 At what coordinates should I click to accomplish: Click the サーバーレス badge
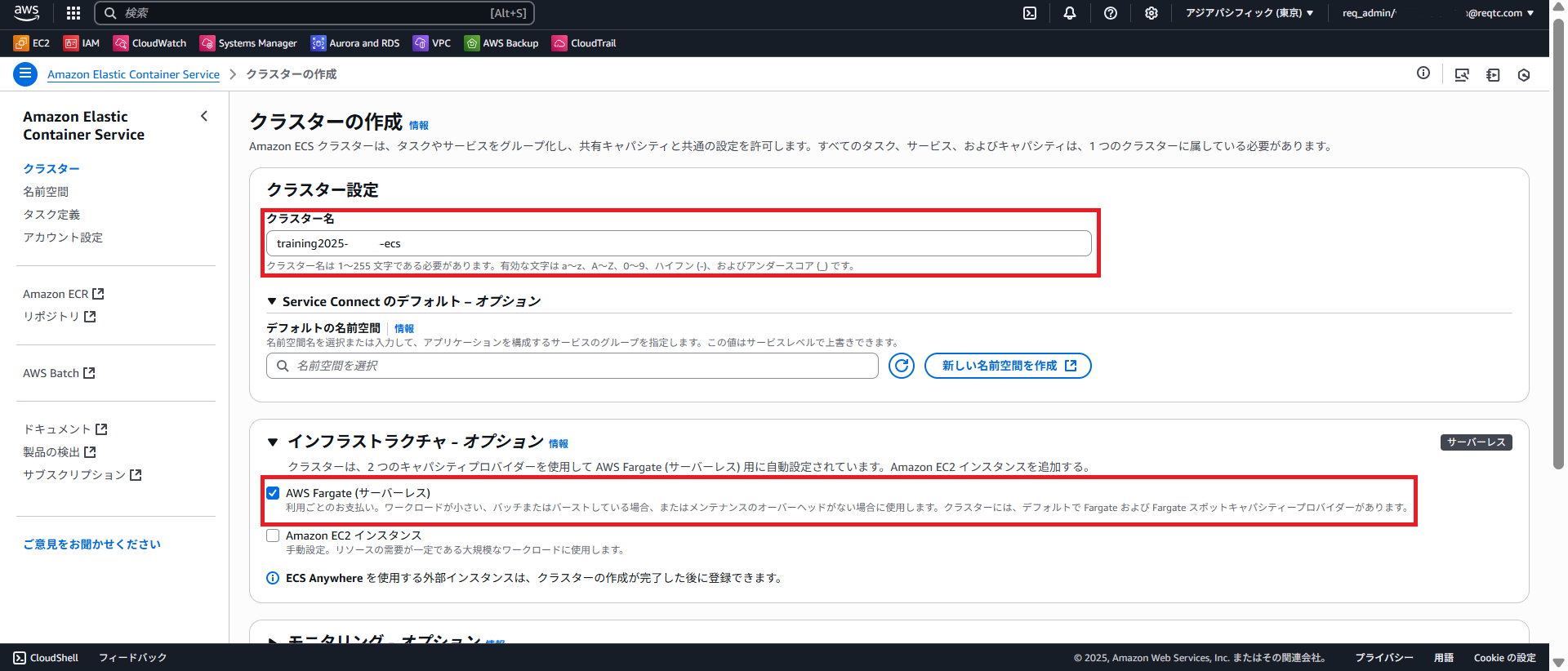1476,442
